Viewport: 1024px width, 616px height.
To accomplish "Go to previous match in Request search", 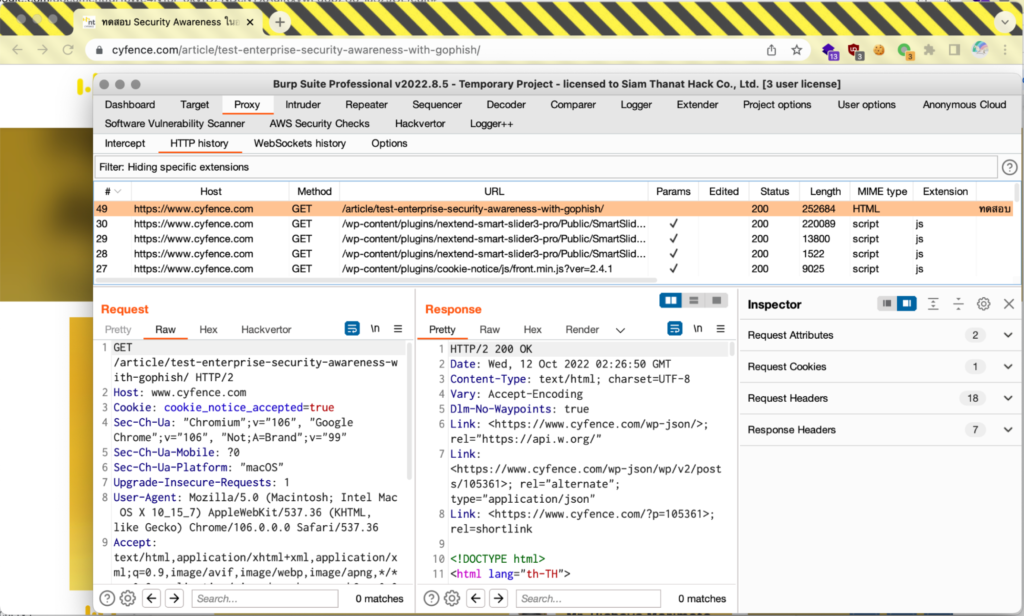I will (x=152, y=598).
